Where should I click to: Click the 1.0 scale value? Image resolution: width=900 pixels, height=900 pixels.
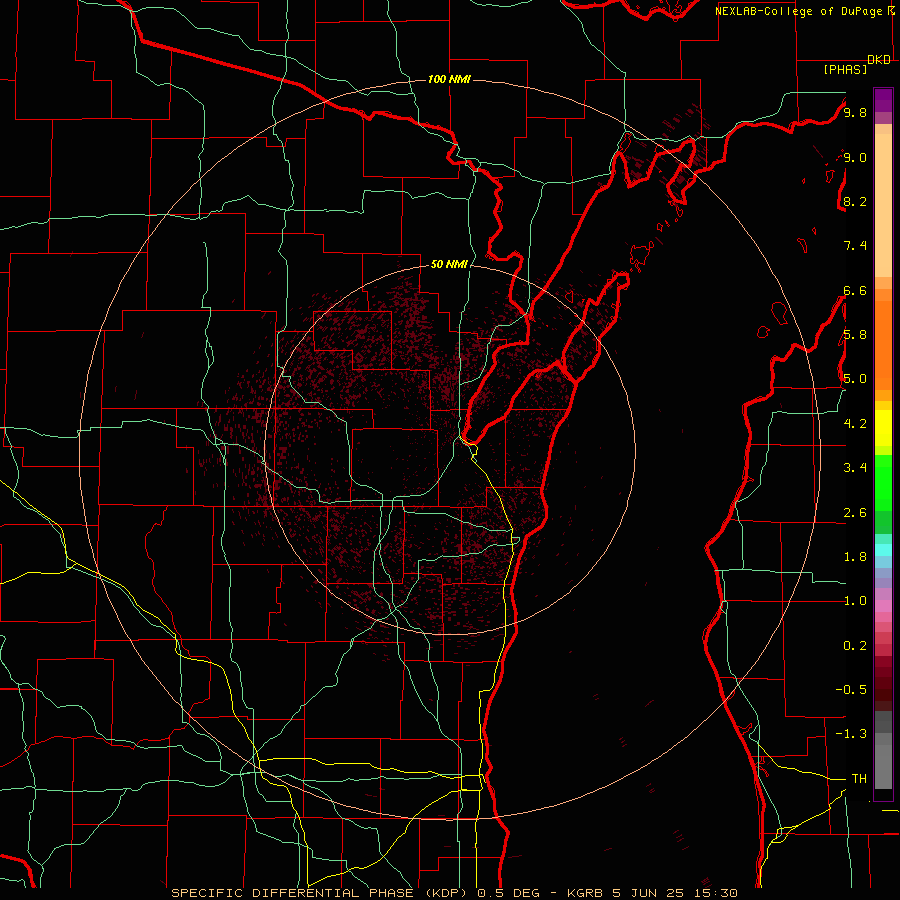pos(855,602)
